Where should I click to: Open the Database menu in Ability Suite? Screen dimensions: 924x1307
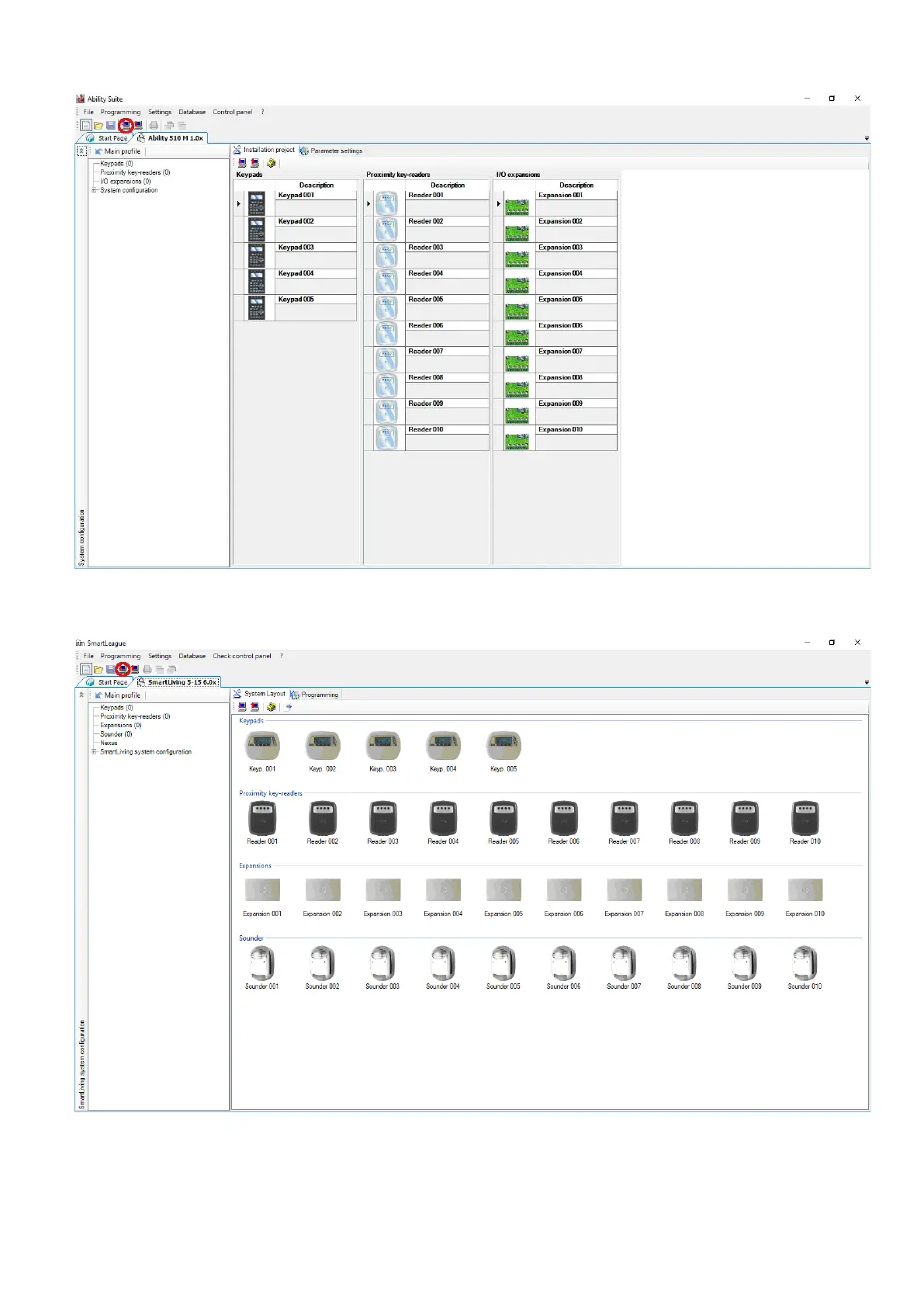[x=192, y=112]
